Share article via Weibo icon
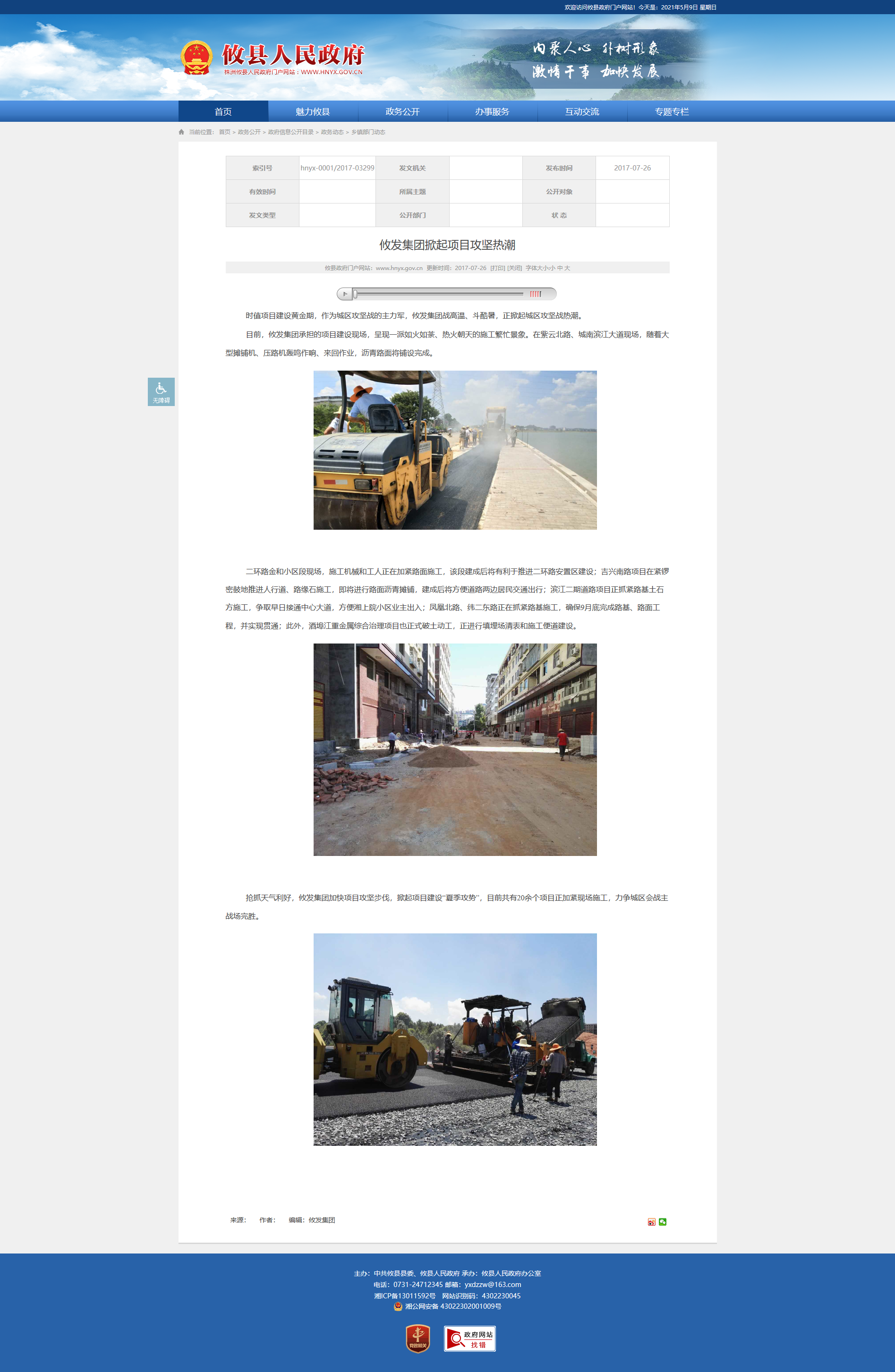Image resolution: width=895 pixels, height=1372 pixels. tap(651, 1221)
